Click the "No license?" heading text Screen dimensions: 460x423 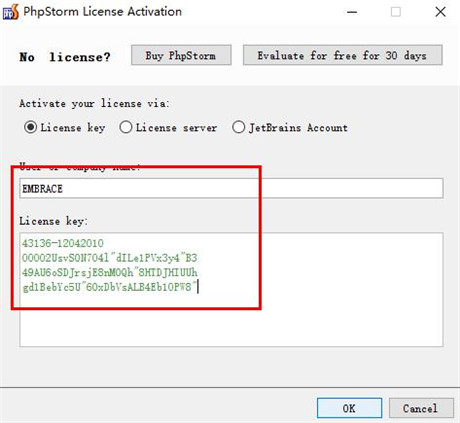coord(65,57)
